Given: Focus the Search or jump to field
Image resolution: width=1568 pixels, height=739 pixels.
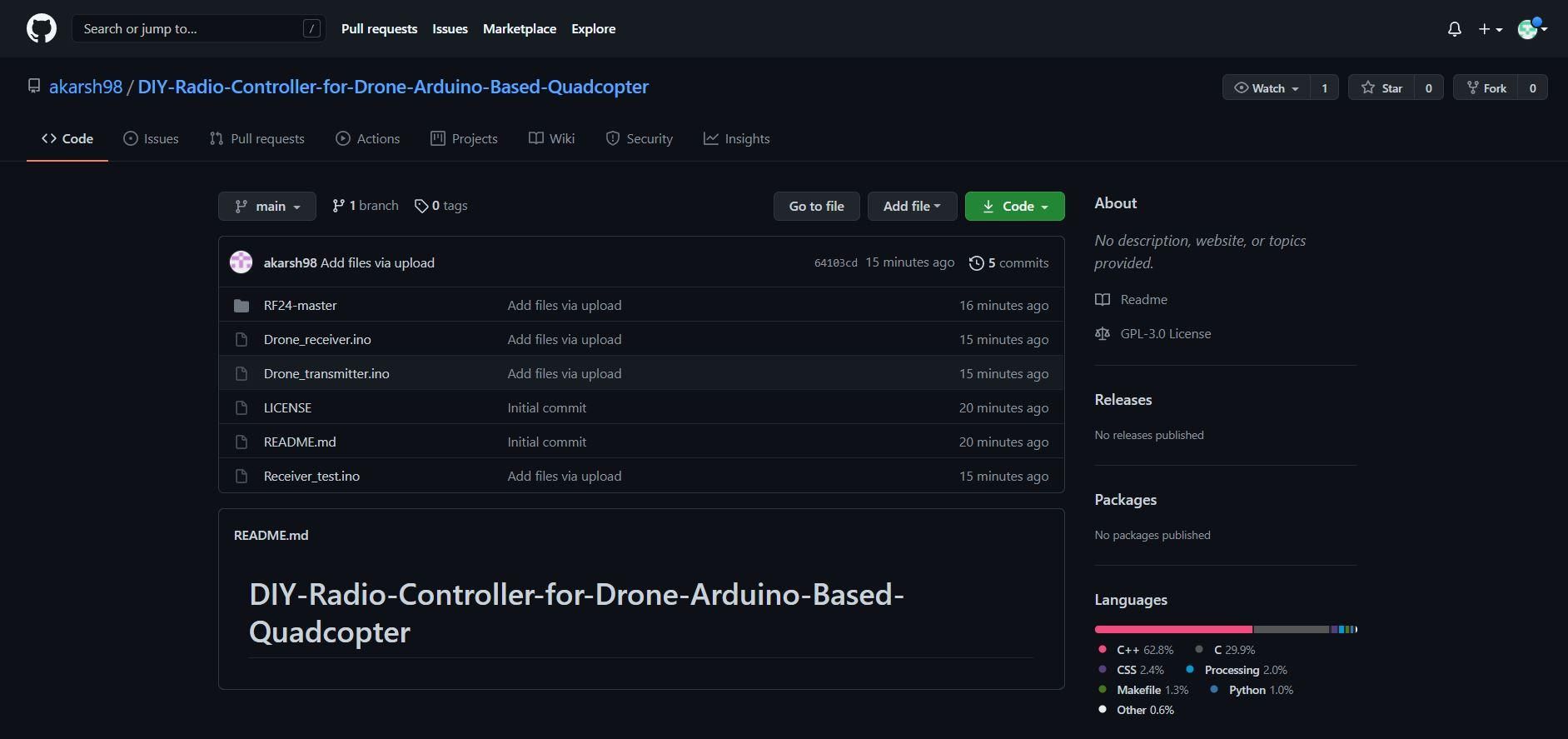Looking at the screenshot, I should click(199, 29).
